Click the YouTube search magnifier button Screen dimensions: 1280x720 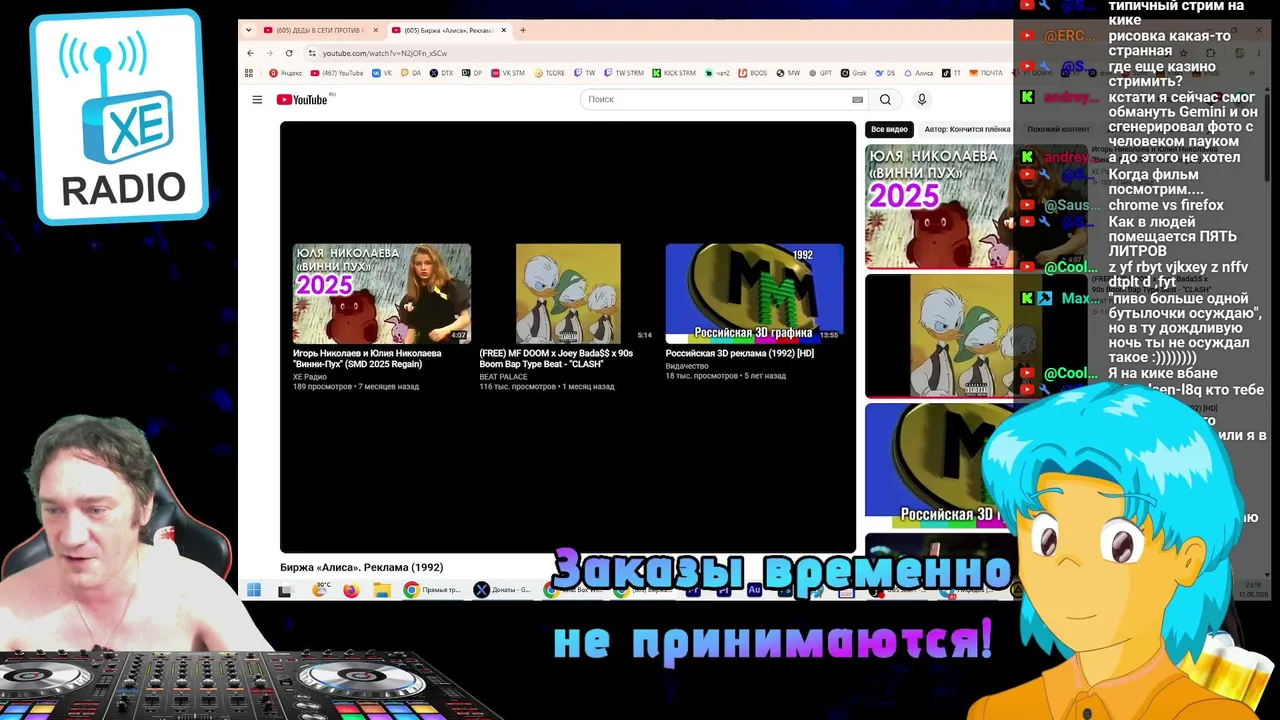[885, 99]
